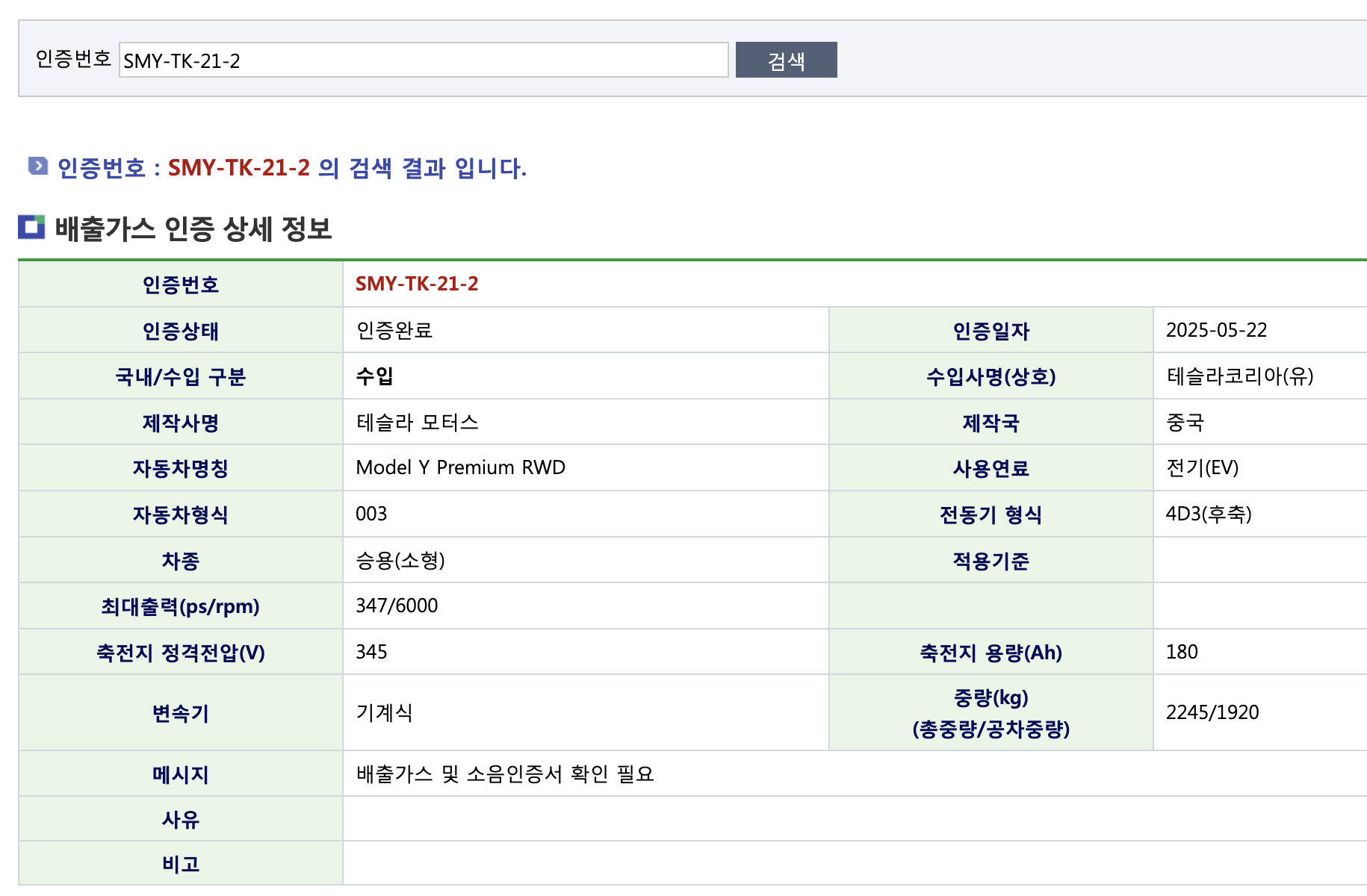Viewport: 1367px width, 896px height.
Task: Select the 테슬라코리아(유) importer value
Action: [1240, 376]
